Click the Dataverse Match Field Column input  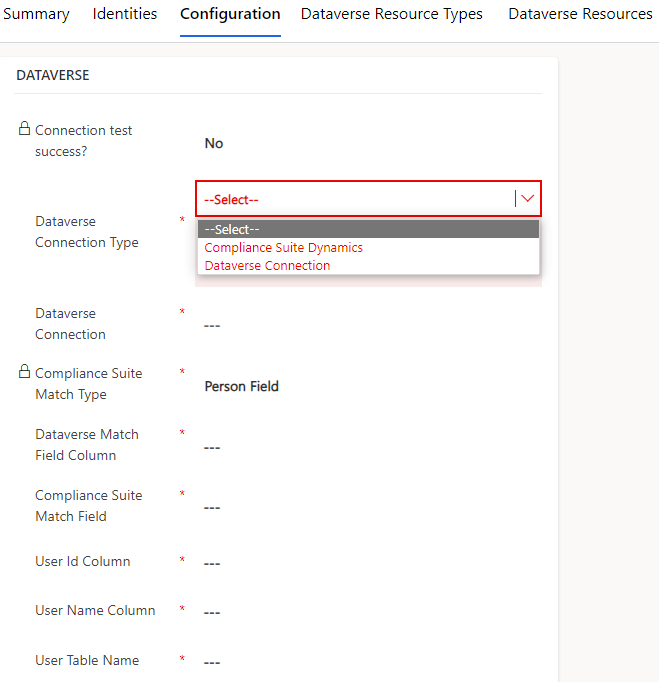(368, 447)
